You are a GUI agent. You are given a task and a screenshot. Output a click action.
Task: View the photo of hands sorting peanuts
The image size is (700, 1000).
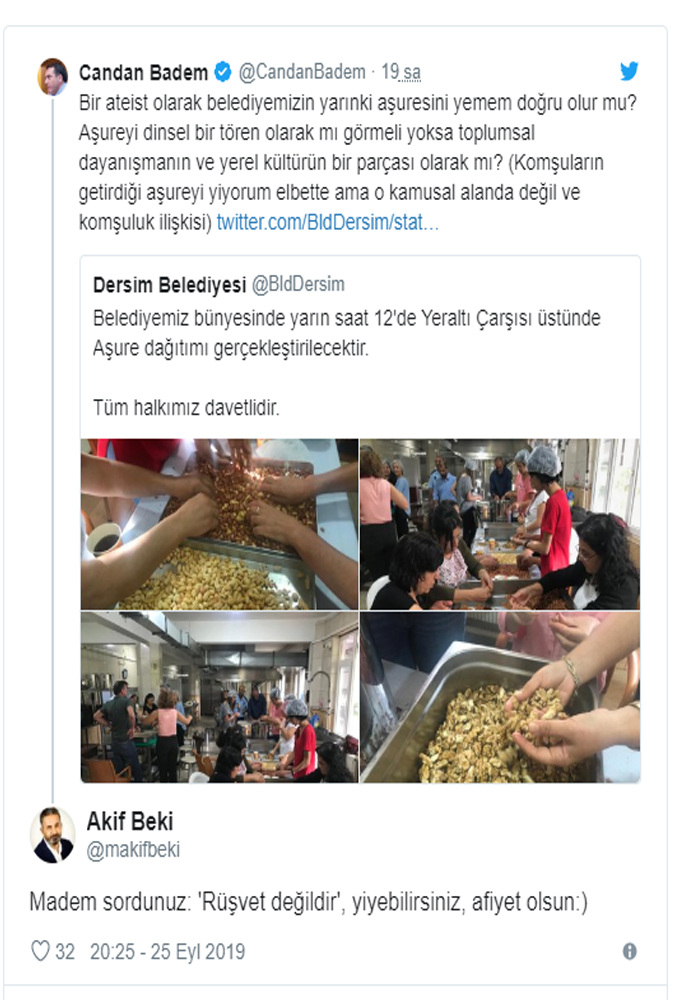219,524
